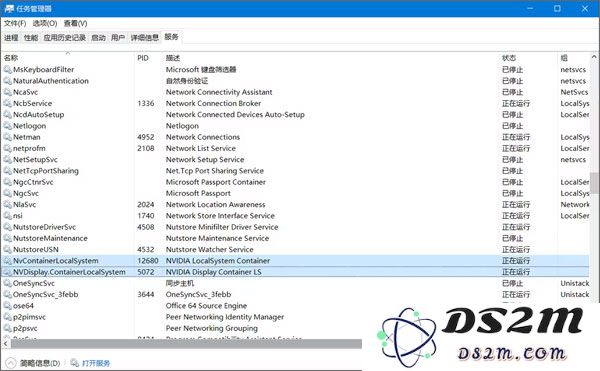
Task: Click the 打开服务 link
Action: pyautogui.click(x=96, y=363)
